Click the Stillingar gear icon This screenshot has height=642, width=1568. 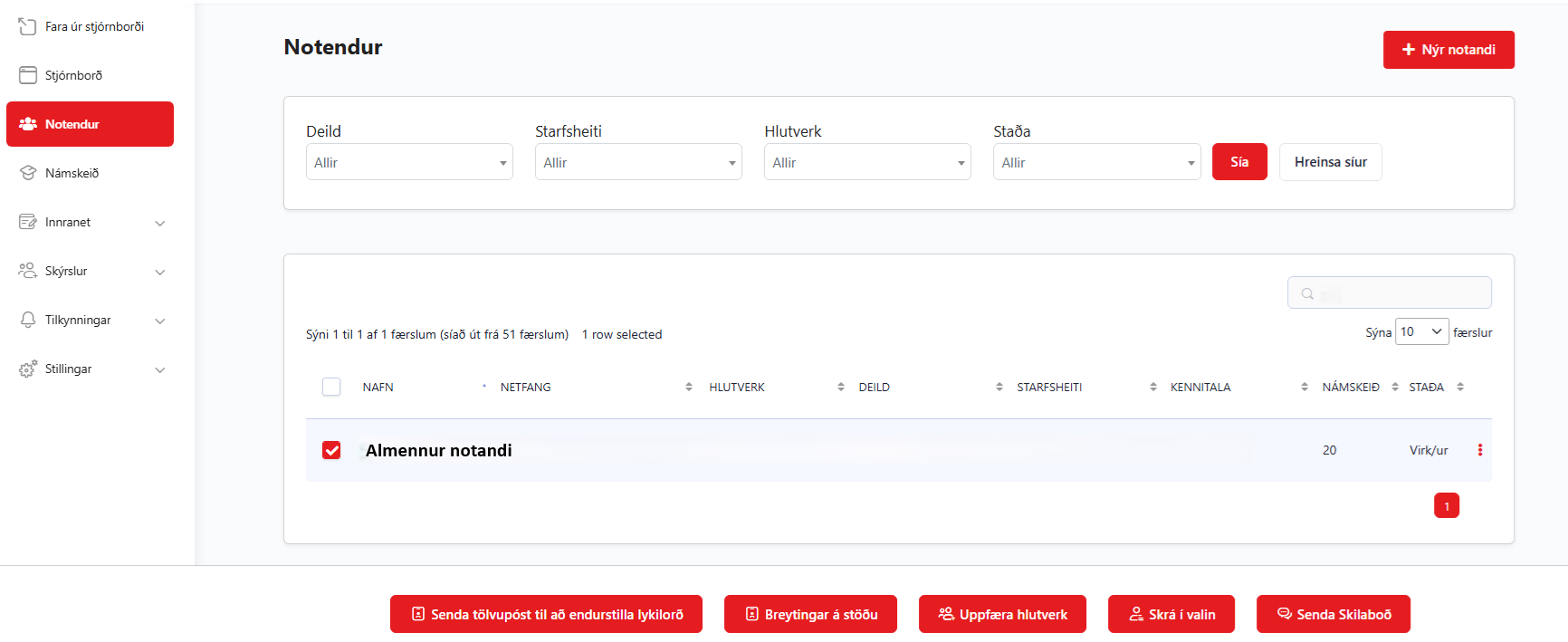(28, 369)
